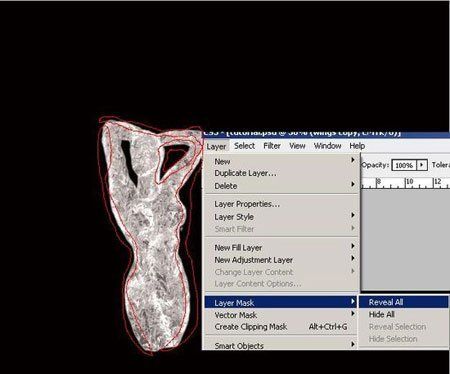This screenshot has width=450, height=374.
Task: Open the Filter menu
Action: tap(272, 146)
